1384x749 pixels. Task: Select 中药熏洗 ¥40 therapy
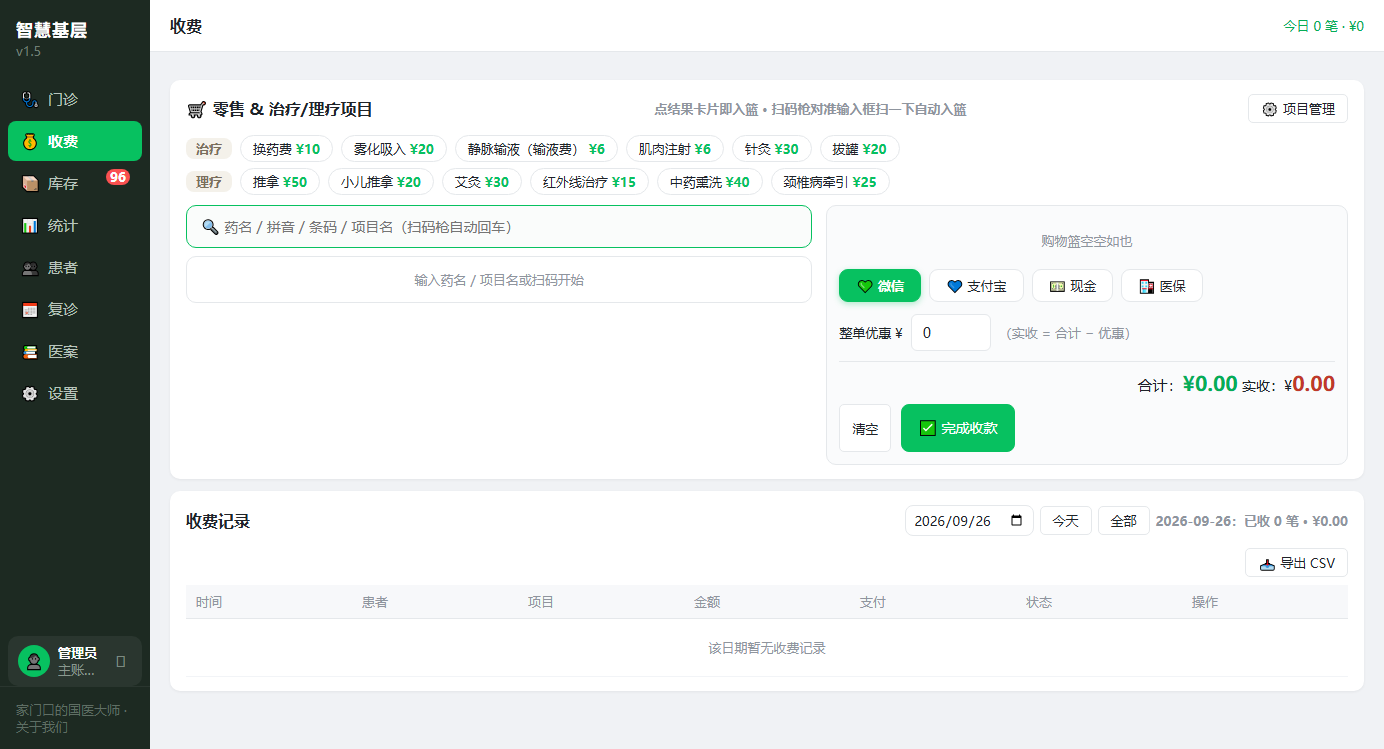[710, 182]
